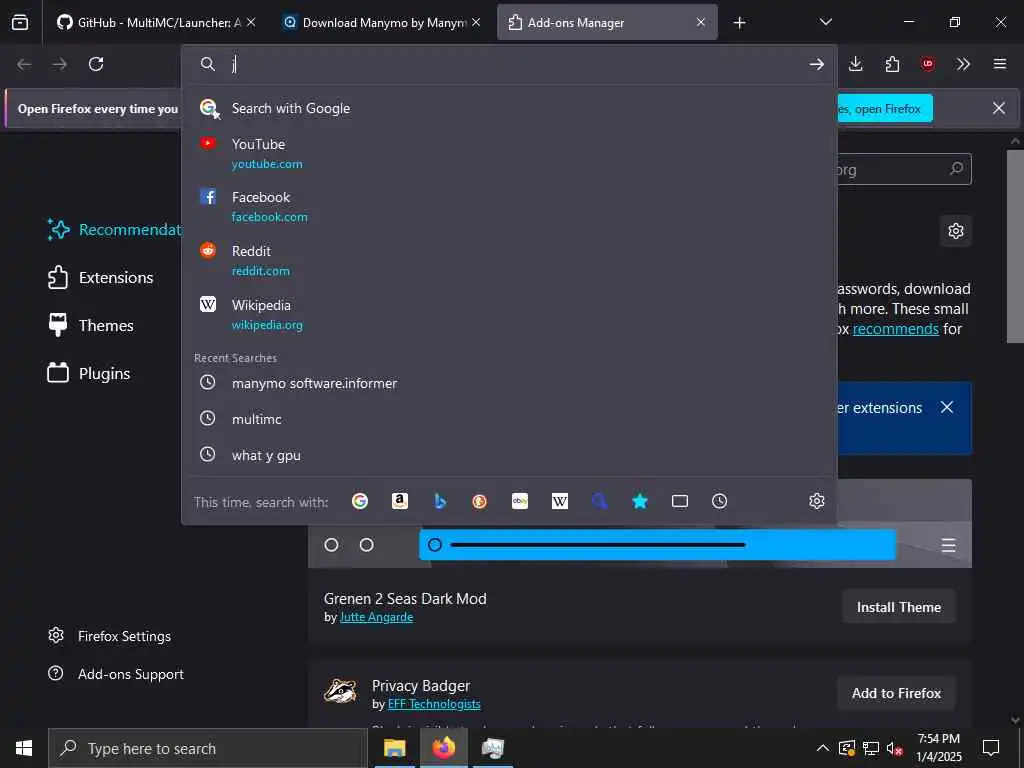The width and height of the screenshot is (1024, 768).
Task: Open the Firefox hamburger application menu
Action: 999,64
